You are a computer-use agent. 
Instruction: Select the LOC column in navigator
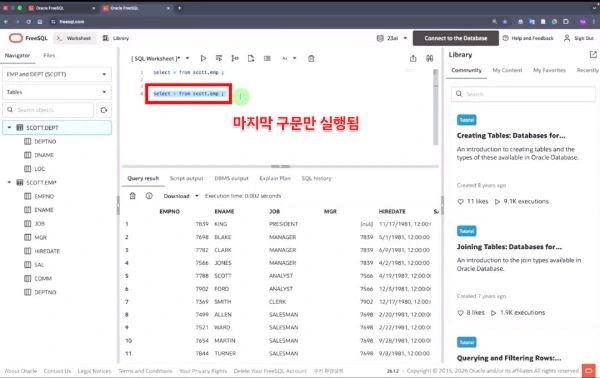click(x=39, y=169)
